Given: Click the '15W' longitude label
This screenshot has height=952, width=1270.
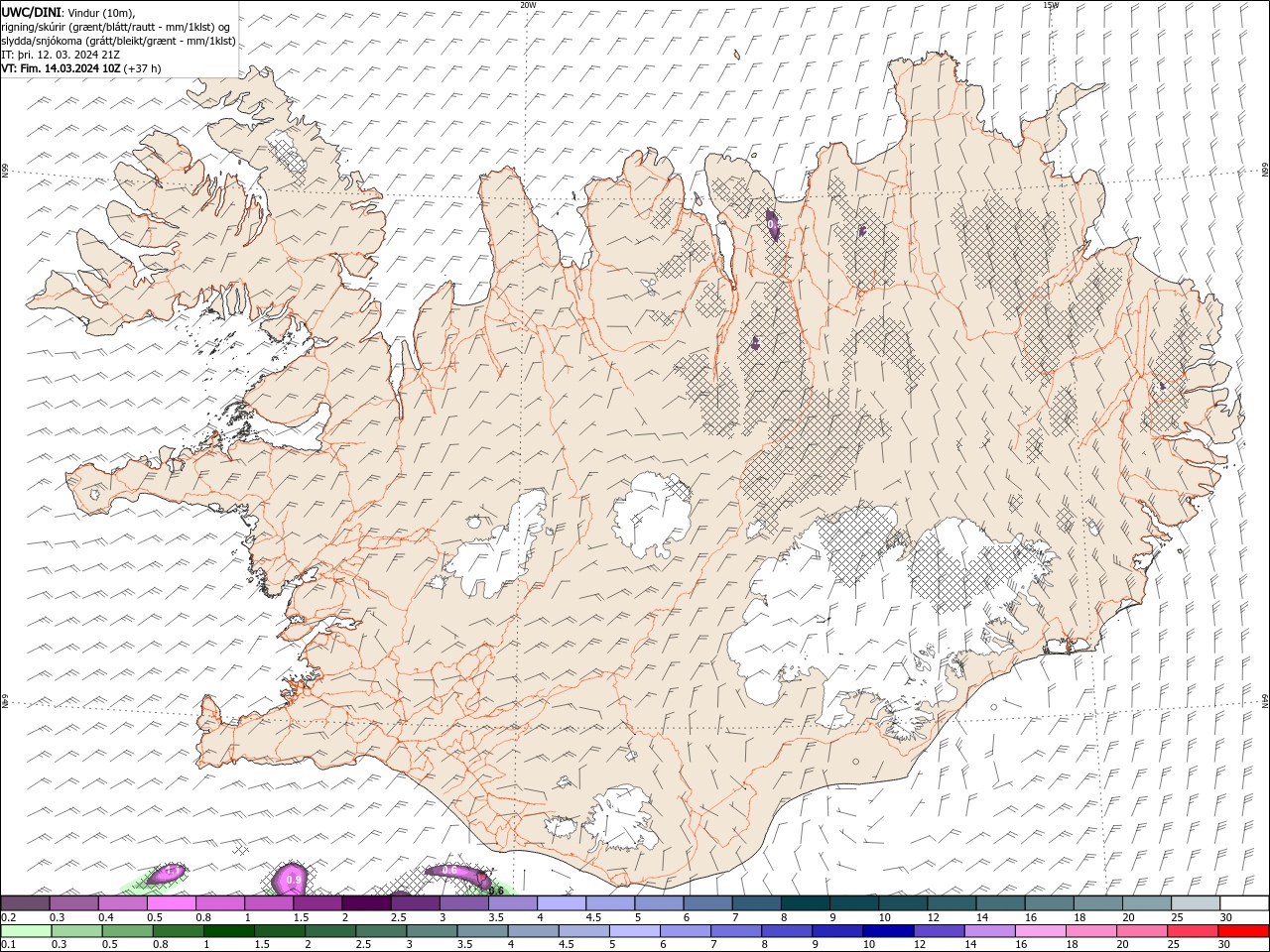Looking at the screenshot, I should tap(1051, 5).
